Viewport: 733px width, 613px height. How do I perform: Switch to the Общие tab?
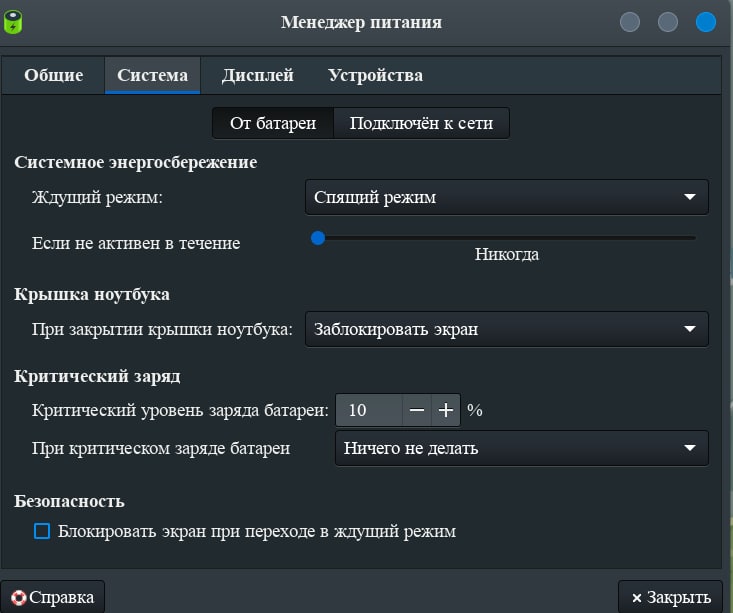click(53, 75)
